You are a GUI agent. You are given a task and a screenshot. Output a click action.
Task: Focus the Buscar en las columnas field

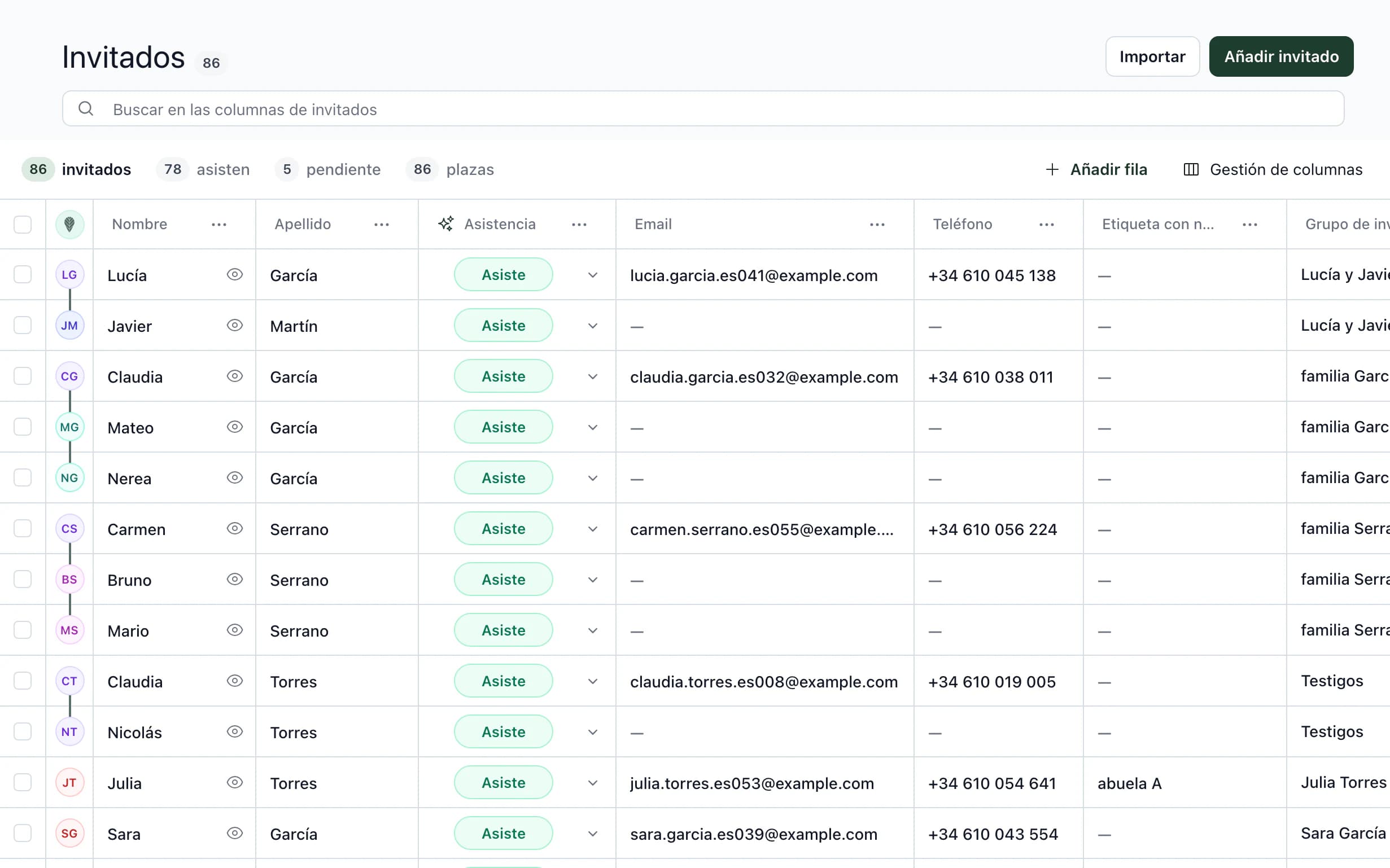tap(703, 108)
